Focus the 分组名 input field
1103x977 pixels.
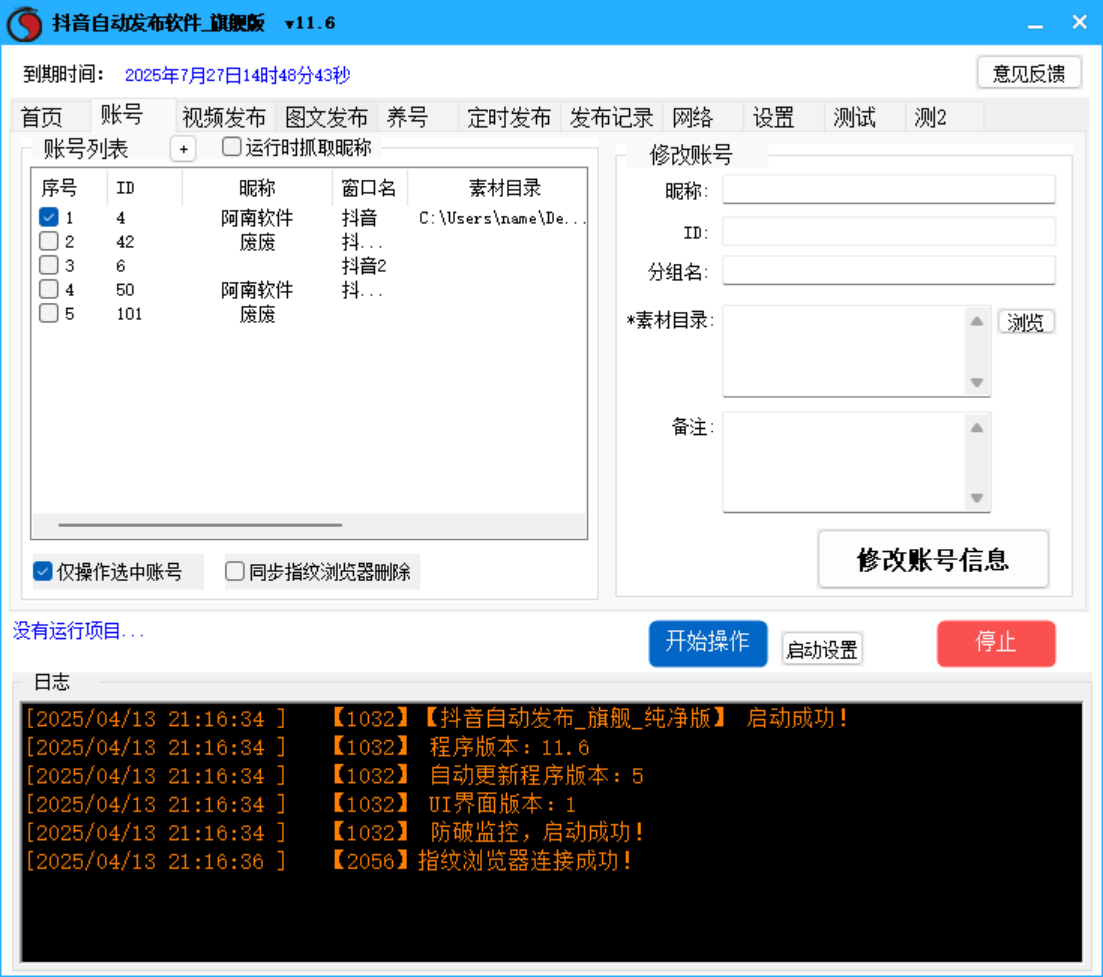[889, 270]
